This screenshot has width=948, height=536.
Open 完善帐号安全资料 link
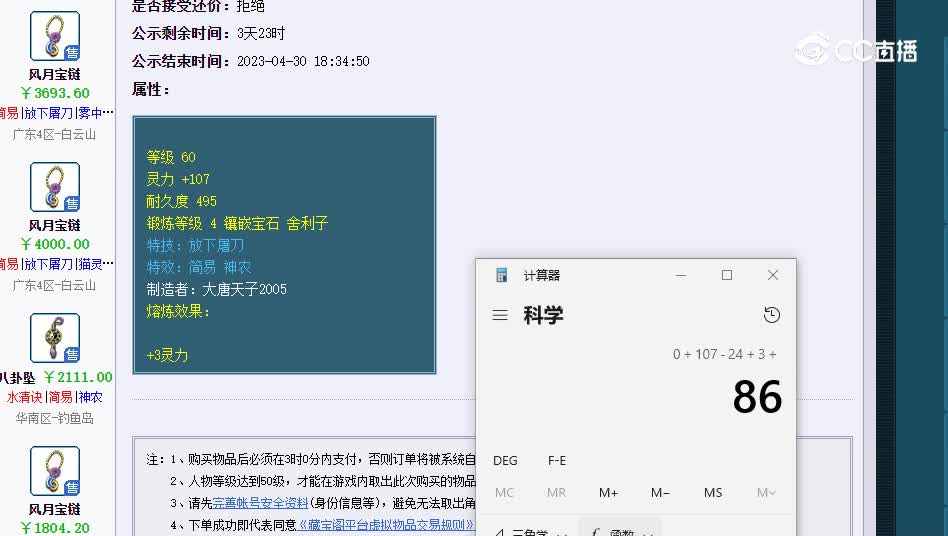click(260, 503)
